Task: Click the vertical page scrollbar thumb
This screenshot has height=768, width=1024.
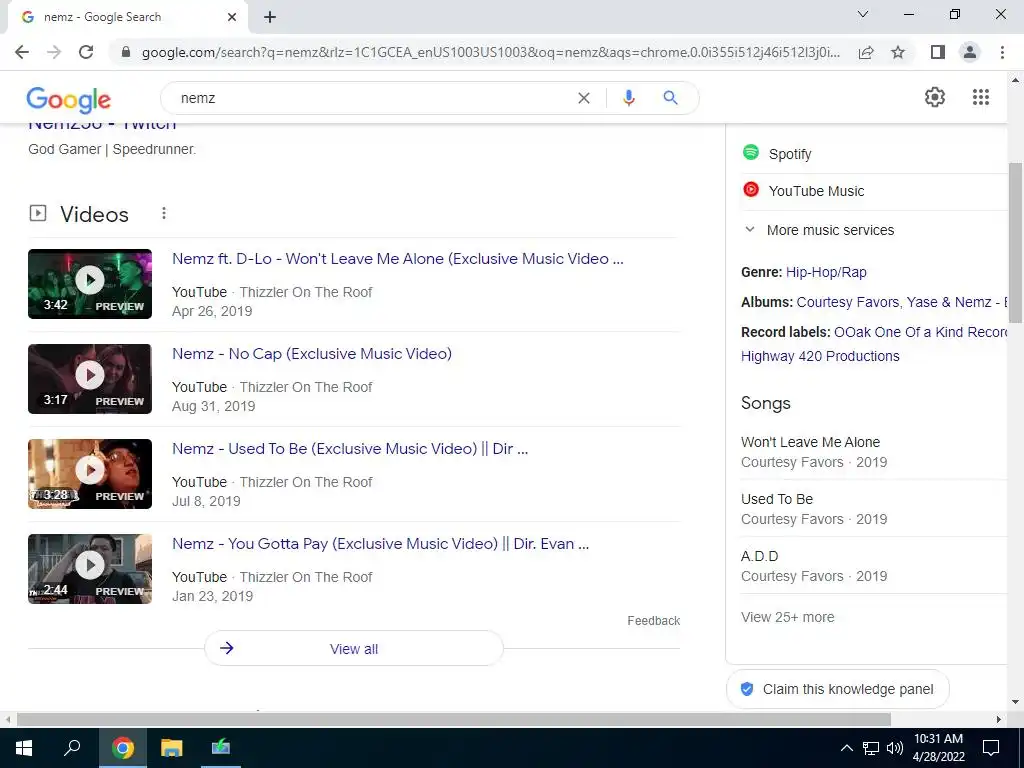Action: [x=1016, y=242]
